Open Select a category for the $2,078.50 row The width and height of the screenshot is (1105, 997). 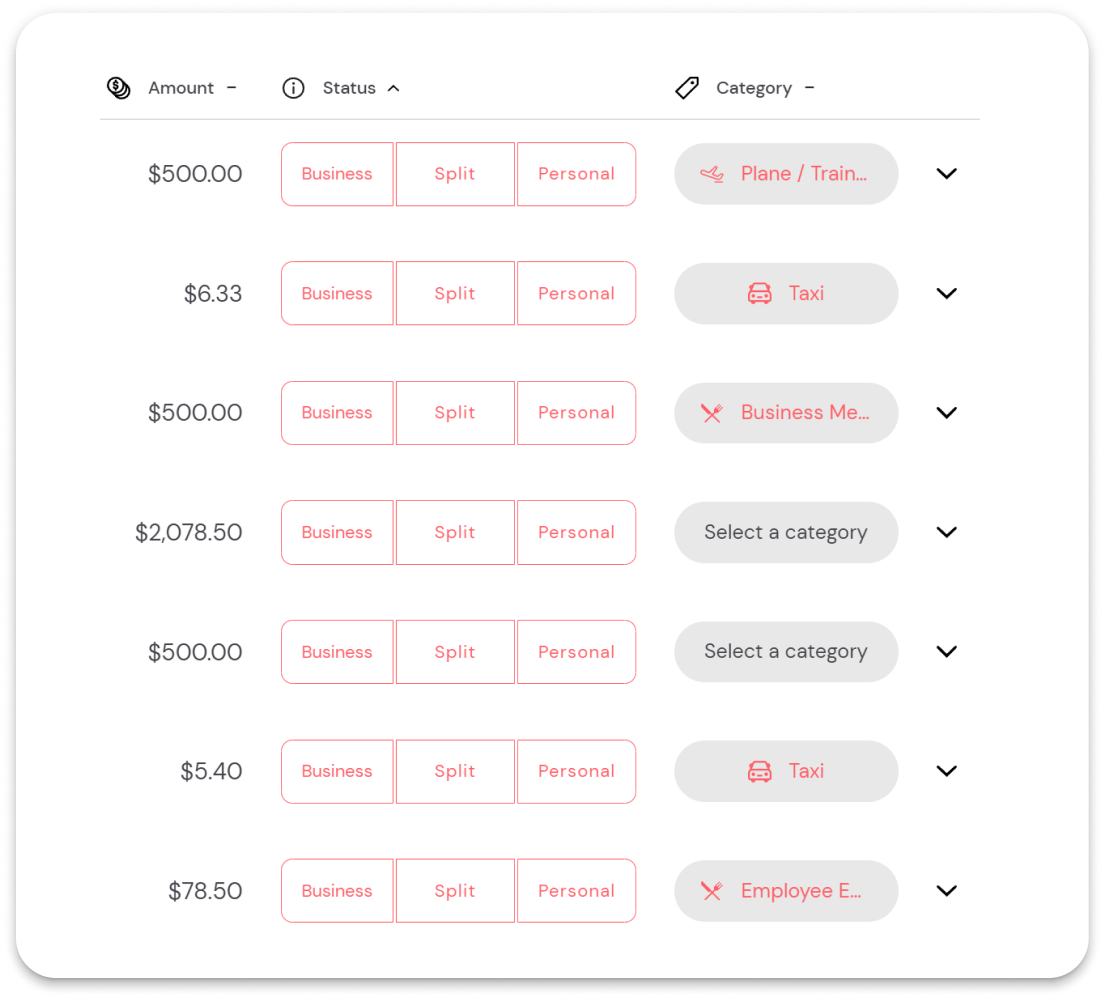786,532
